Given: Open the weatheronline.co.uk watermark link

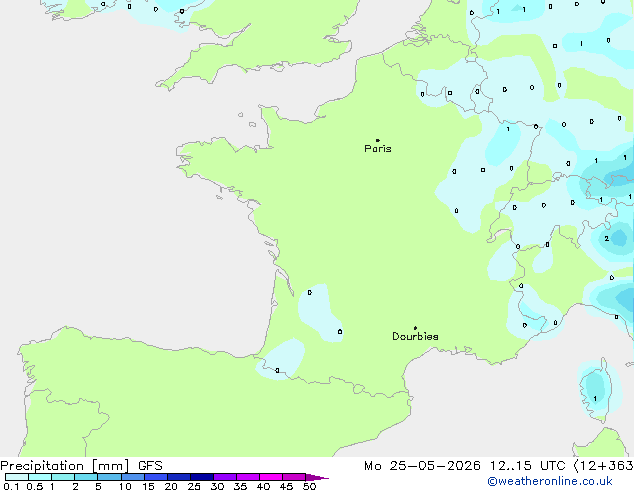Looking at the screenshot, I should pos(550,481).
